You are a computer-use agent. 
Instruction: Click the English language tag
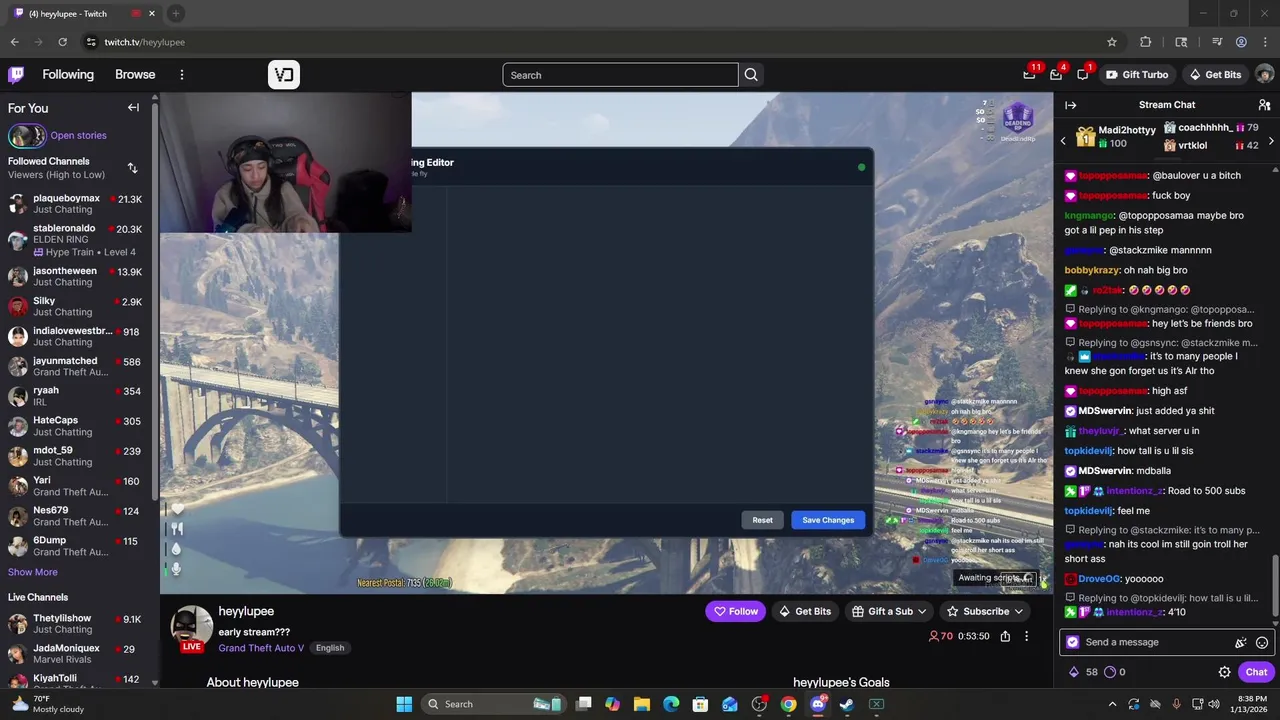click(x=330, y=648)
